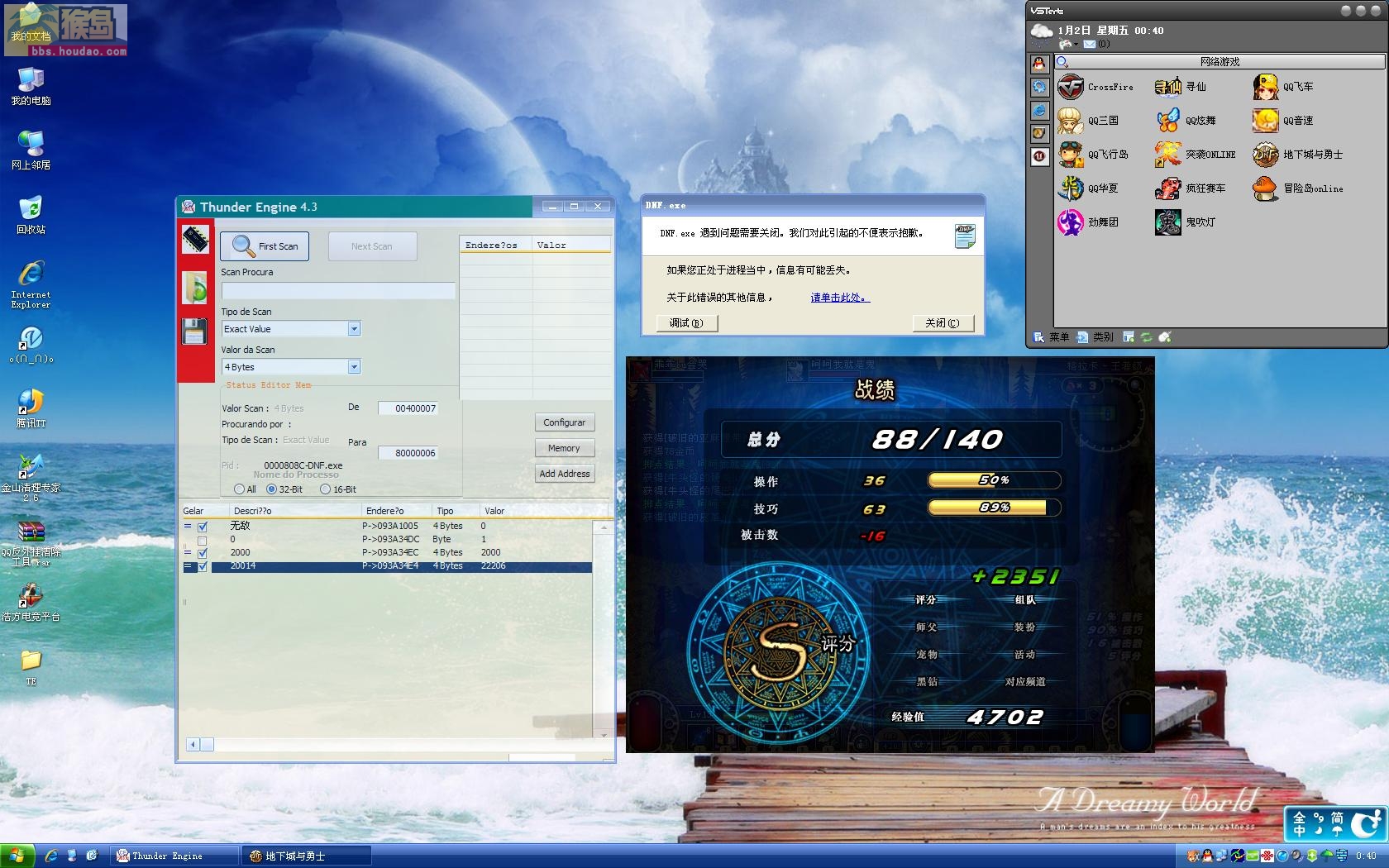Click Configurar button

click(x=564, y=422)
